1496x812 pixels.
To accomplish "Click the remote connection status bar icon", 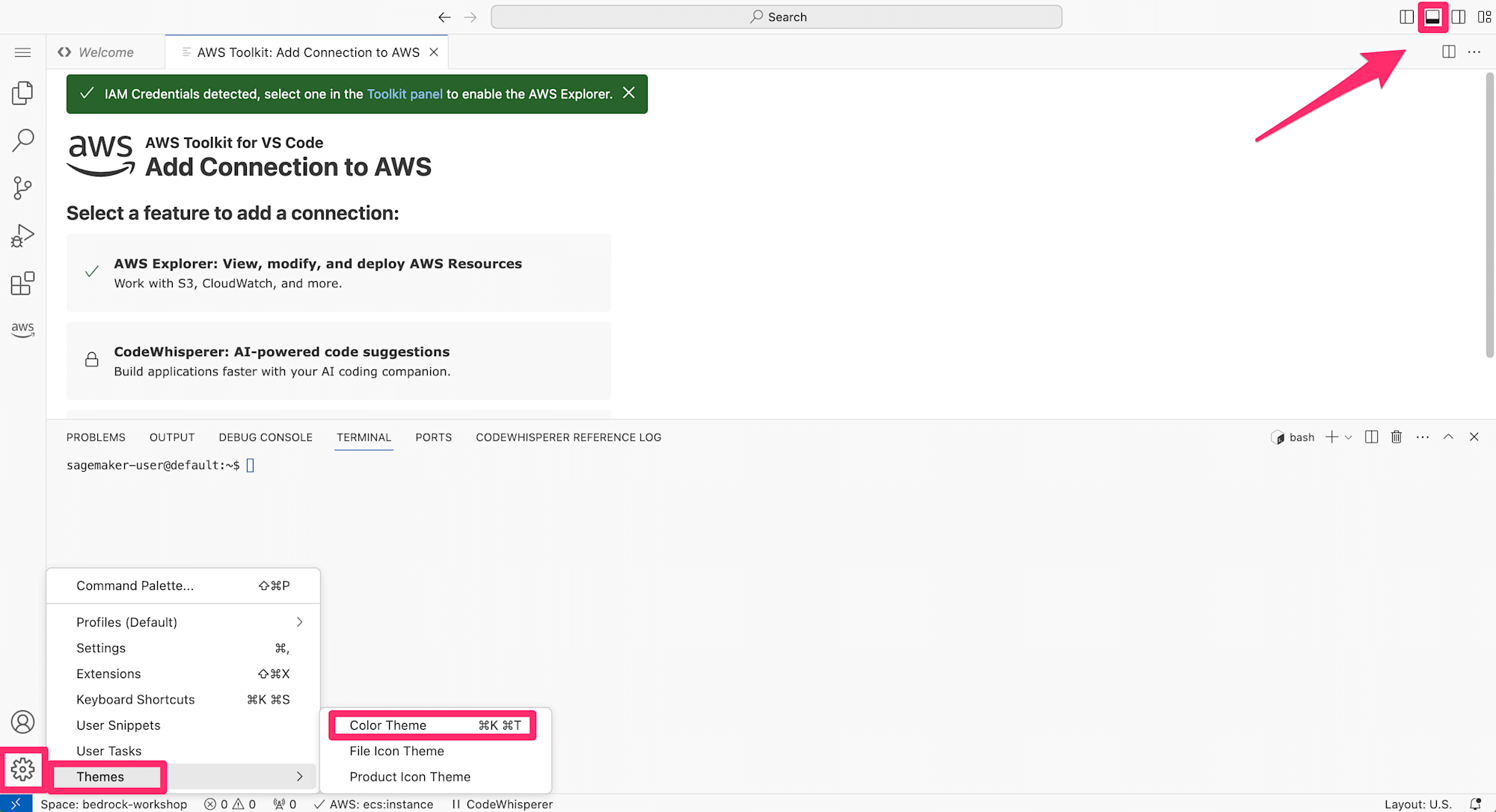I will 16,804.
